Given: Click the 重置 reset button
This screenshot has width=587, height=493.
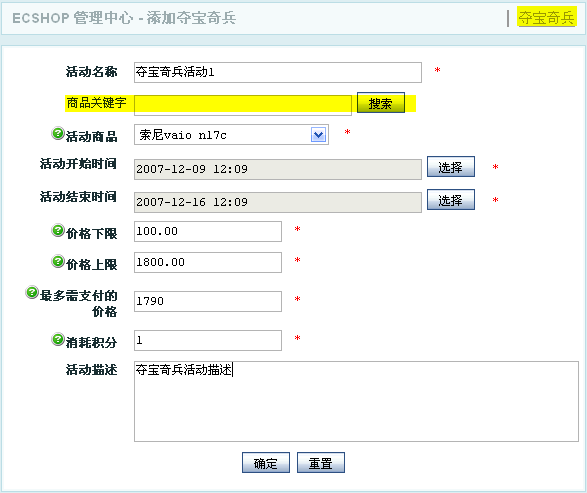Looking at the screenshot, I should (x=321, y=463).
